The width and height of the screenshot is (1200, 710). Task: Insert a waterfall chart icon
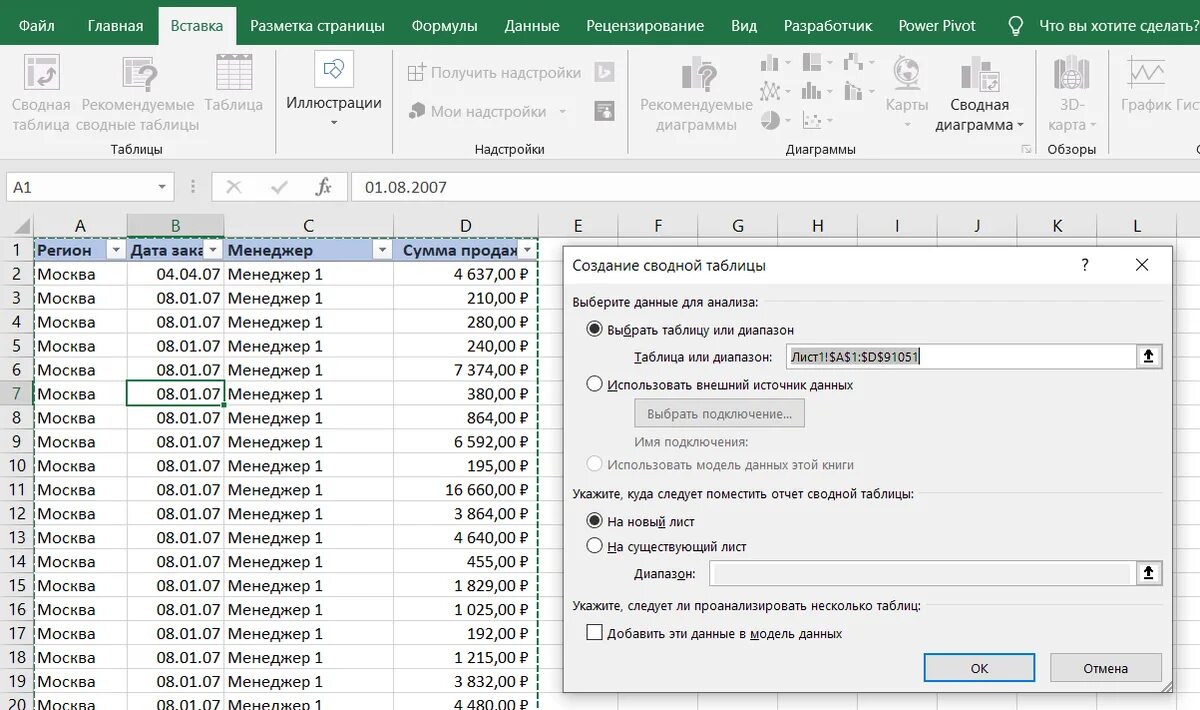pyautogui.click(x=855, y=64)
